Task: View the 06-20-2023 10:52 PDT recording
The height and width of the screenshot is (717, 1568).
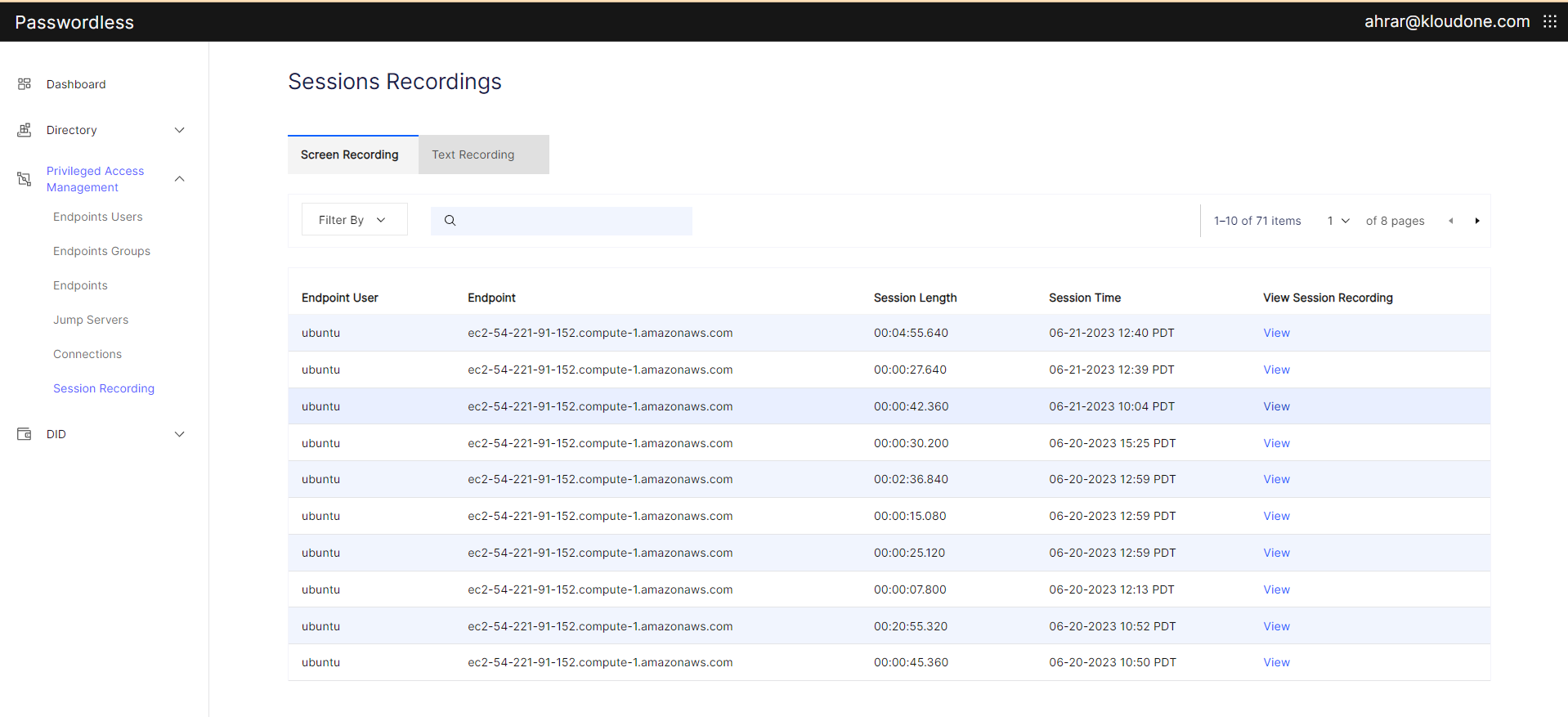Action: coord(1276,626)
